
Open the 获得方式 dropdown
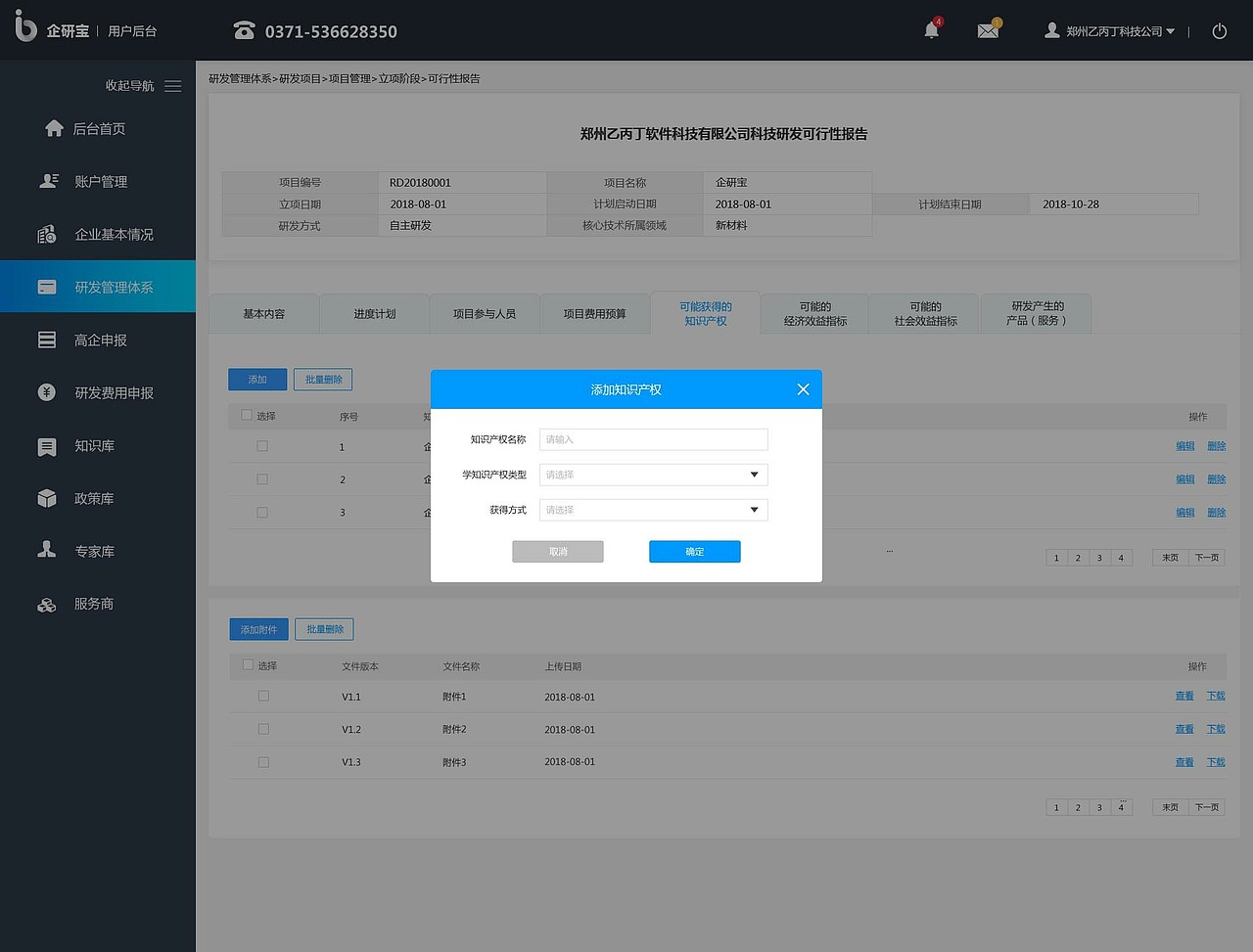pos(653,510)
